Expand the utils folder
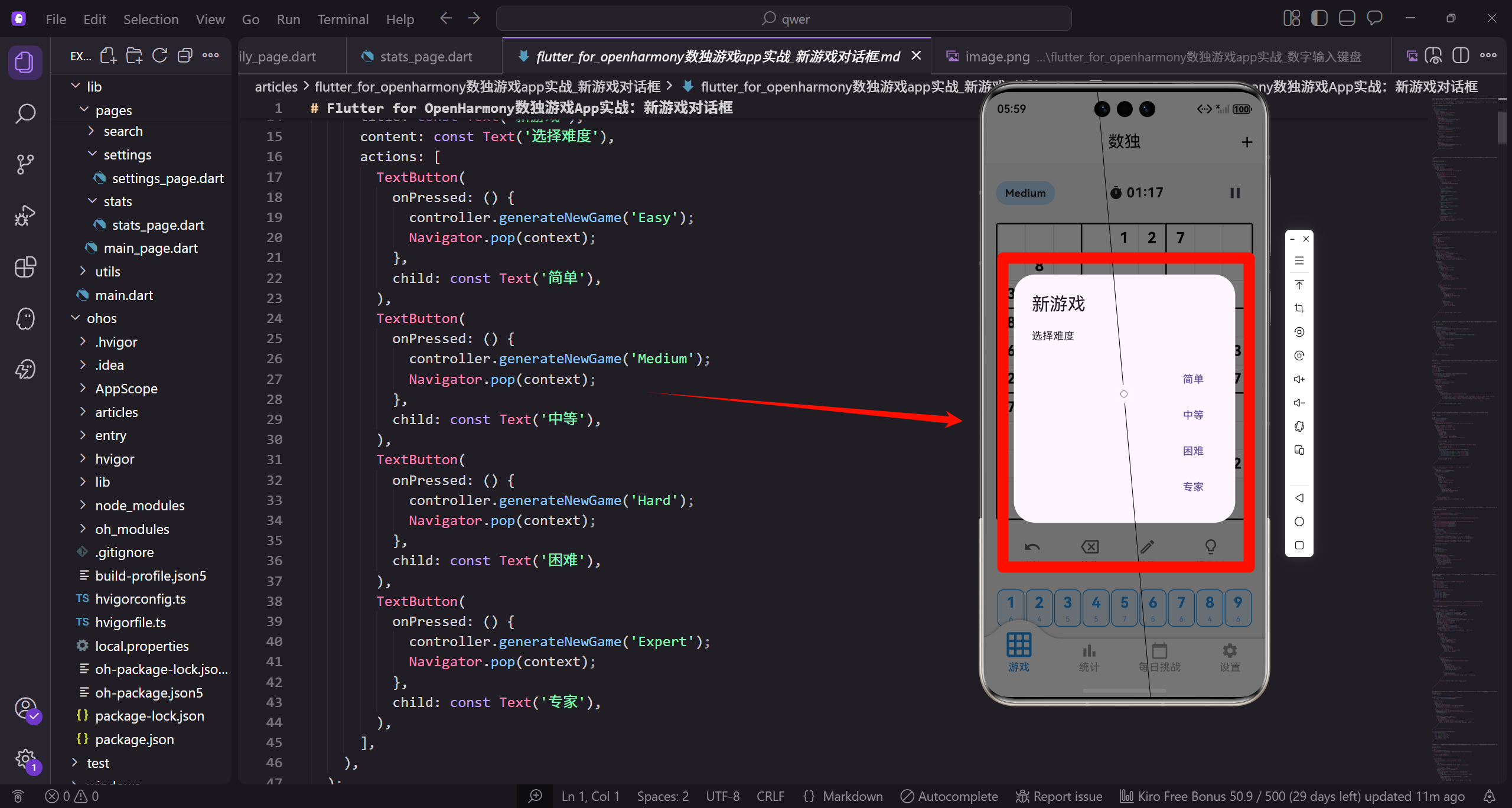1512x808 pixels. tap(107, 272)
